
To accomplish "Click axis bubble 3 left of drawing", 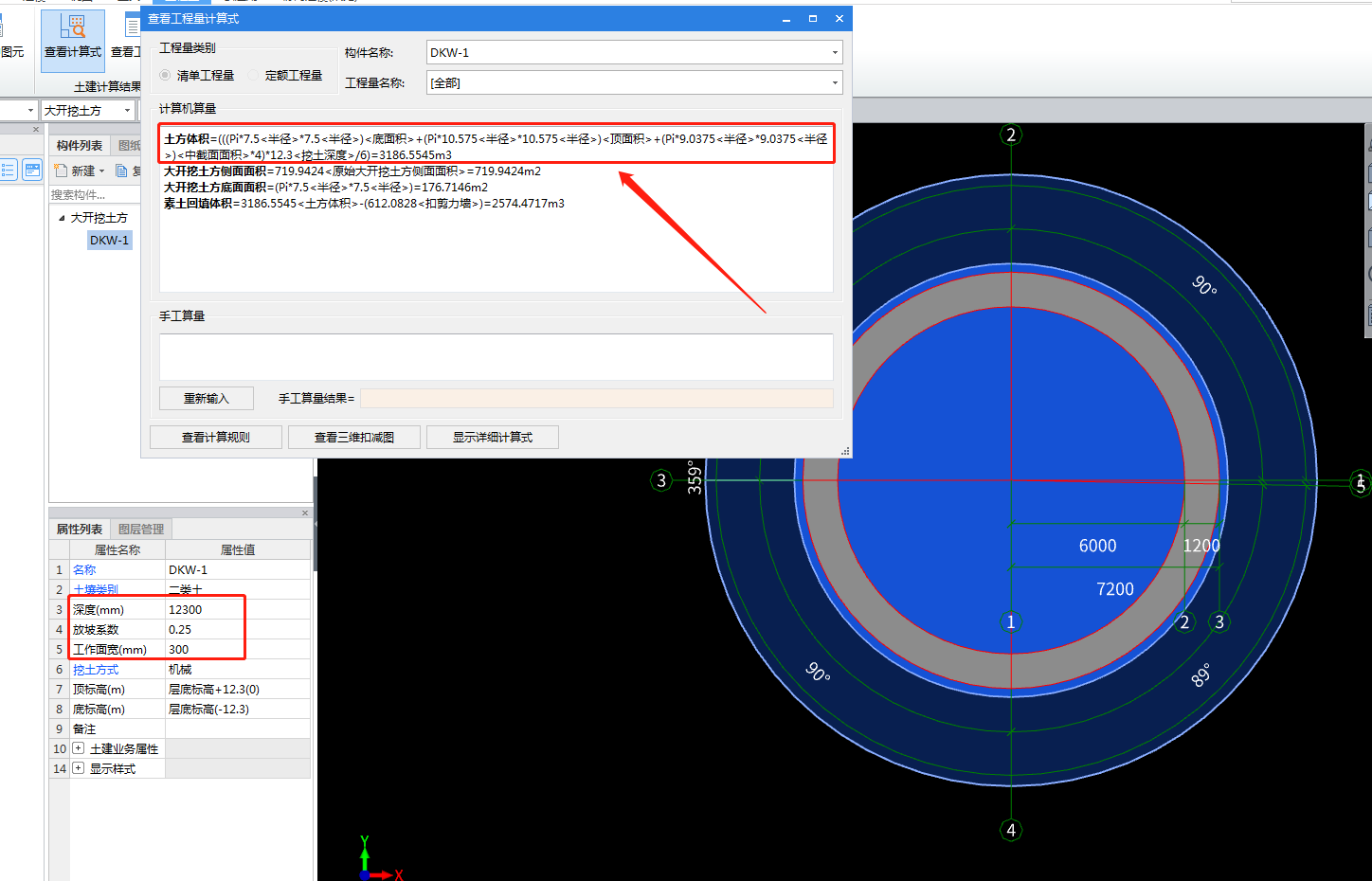I will (661, 480).
